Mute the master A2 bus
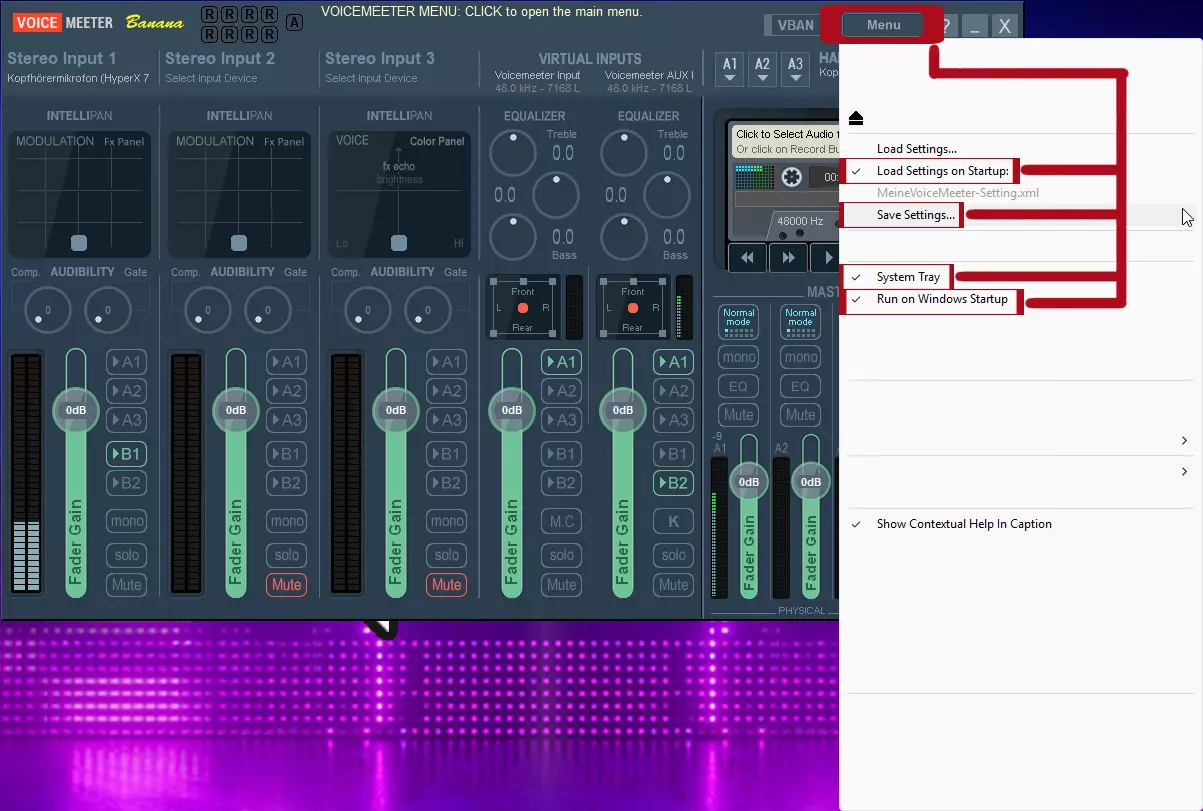Image resolution: width=1203 pixels, height=811 pixels. point(800,414)
